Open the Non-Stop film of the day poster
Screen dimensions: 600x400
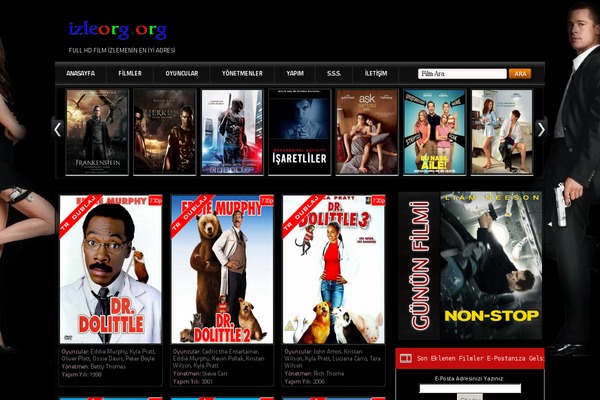click(x=491, y=265)
